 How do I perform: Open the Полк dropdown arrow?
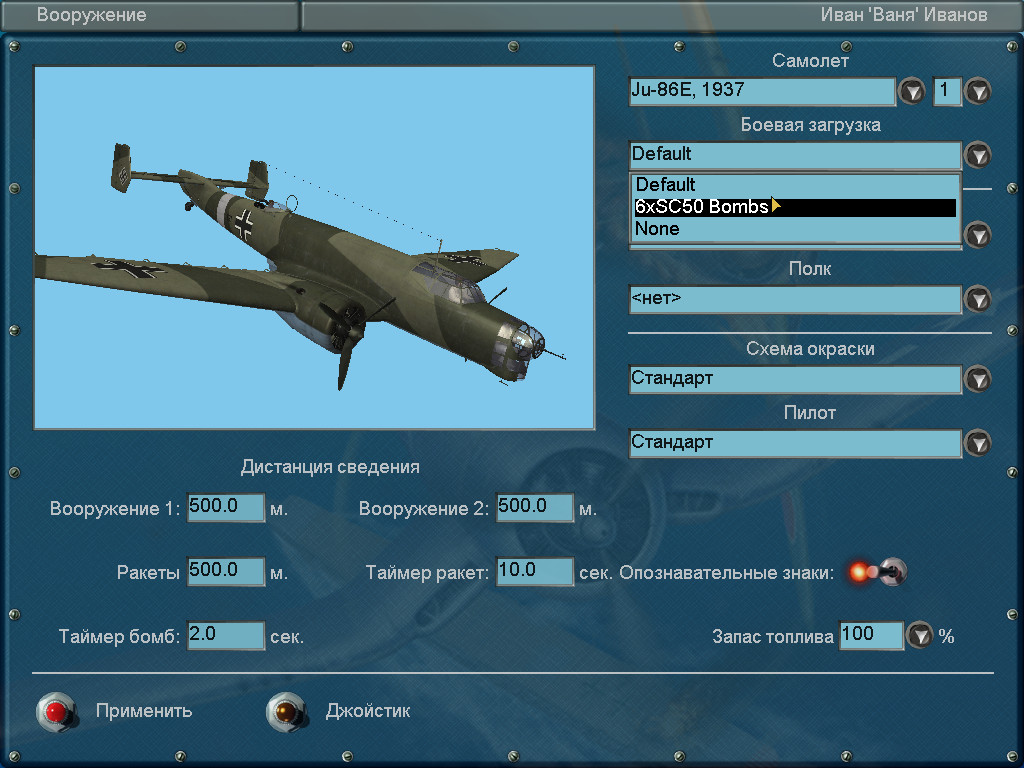click(x=978, y=299)
